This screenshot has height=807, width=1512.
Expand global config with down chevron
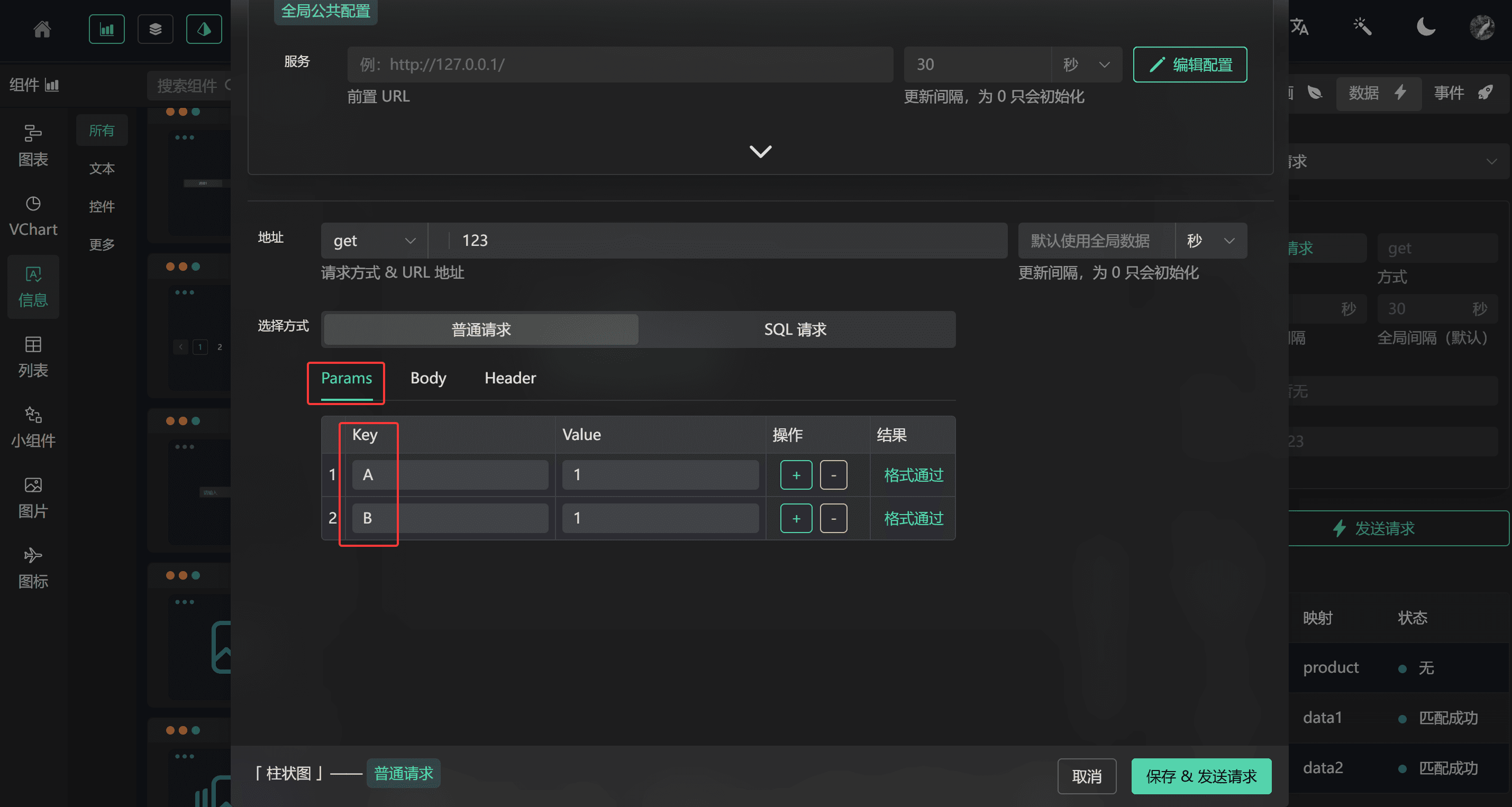[x=760, y=151]
